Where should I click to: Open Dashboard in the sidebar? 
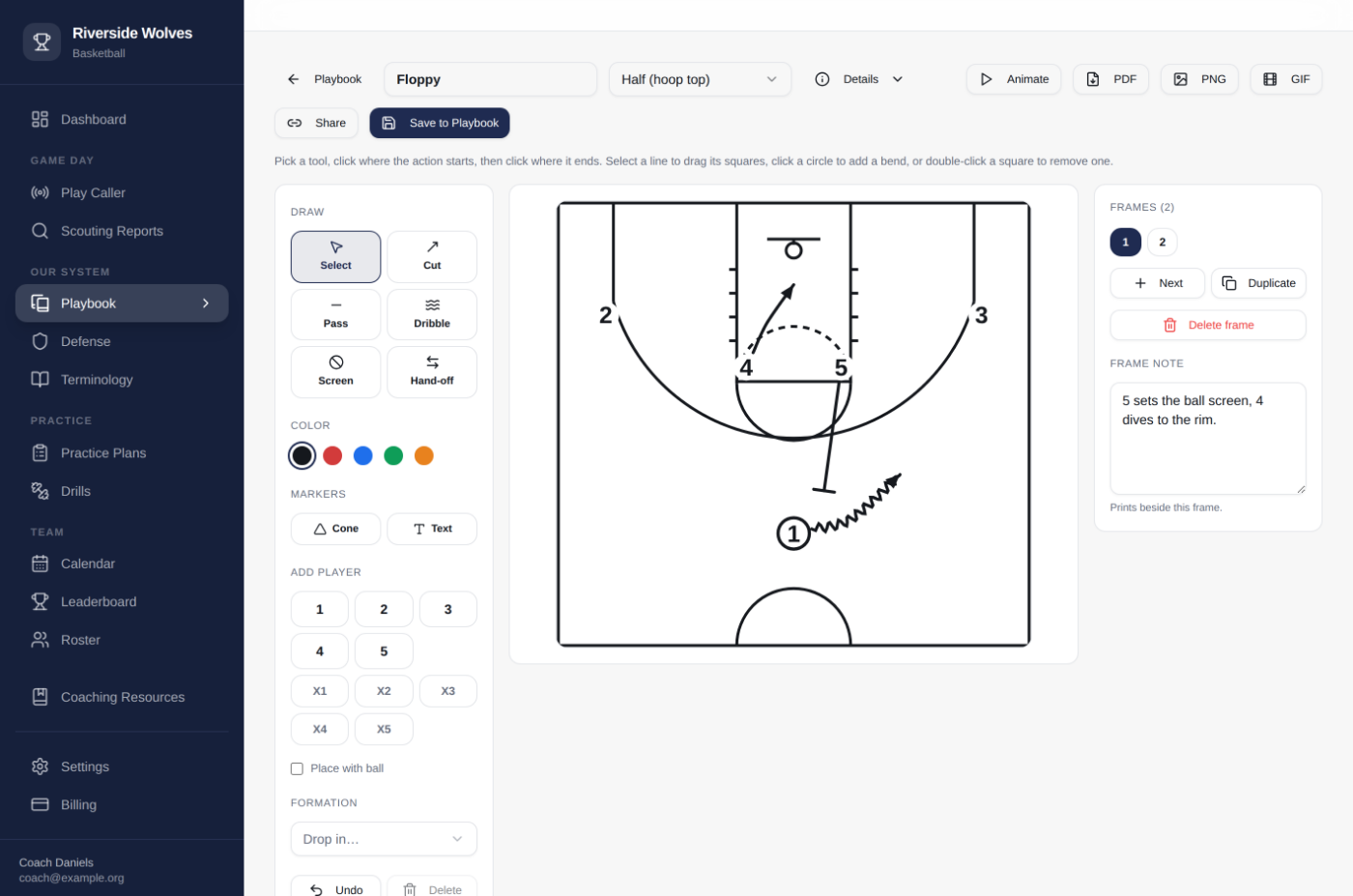click(x=122, y=119)
